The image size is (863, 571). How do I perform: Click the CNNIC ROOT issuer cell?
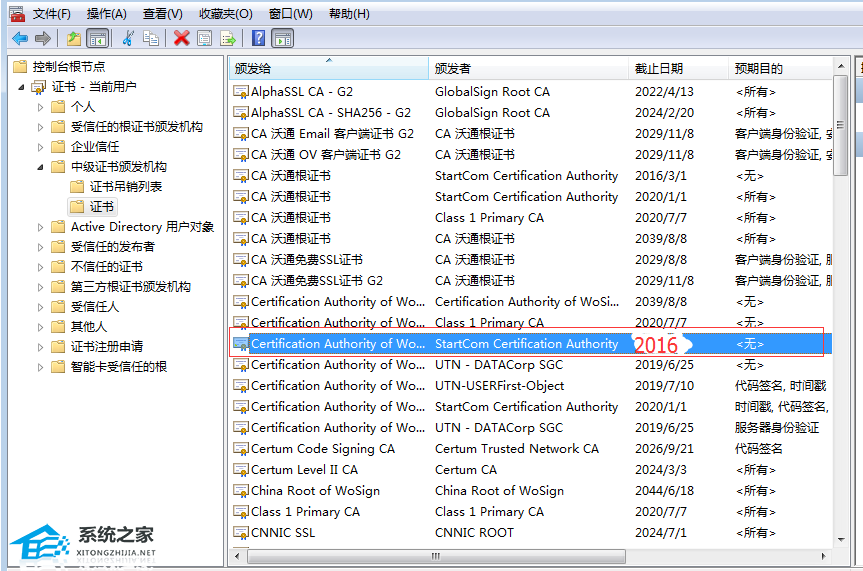[474, 532]
